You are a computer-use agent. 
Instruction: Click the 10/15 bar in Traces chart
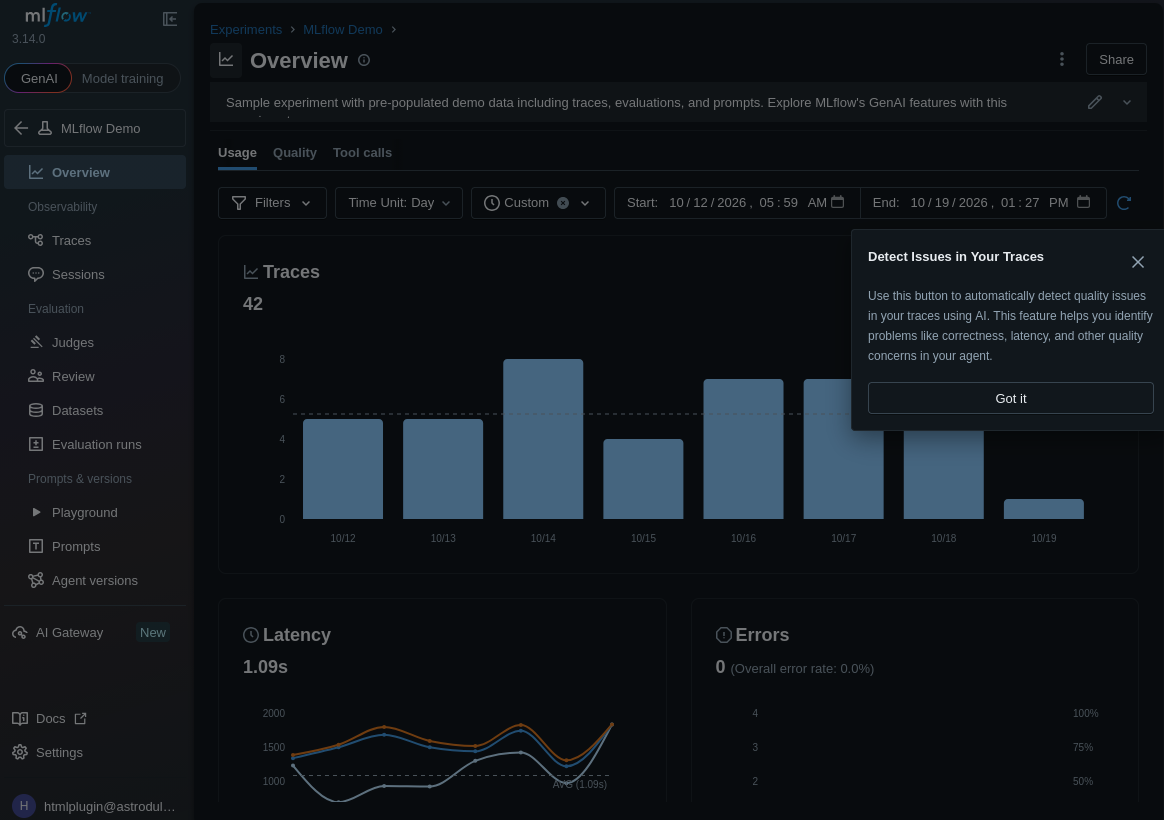coord(644,479)
